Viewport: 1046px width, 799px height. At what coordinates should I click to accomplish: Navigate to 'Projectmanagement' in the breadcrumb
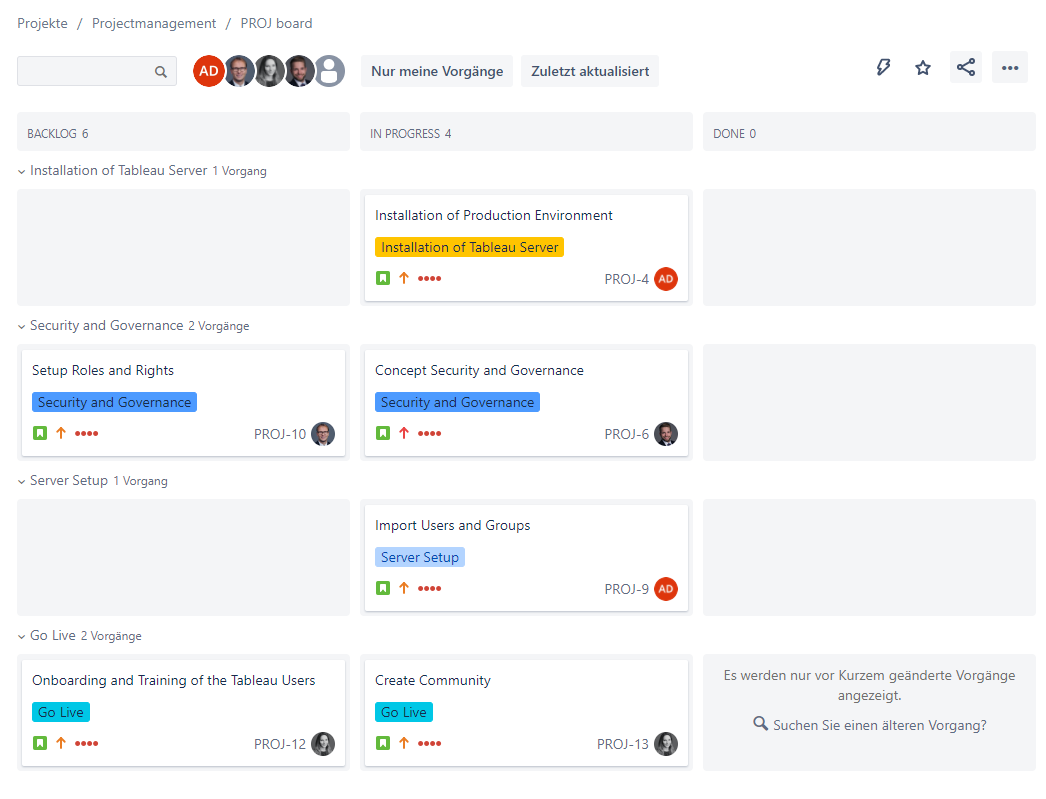153,23
